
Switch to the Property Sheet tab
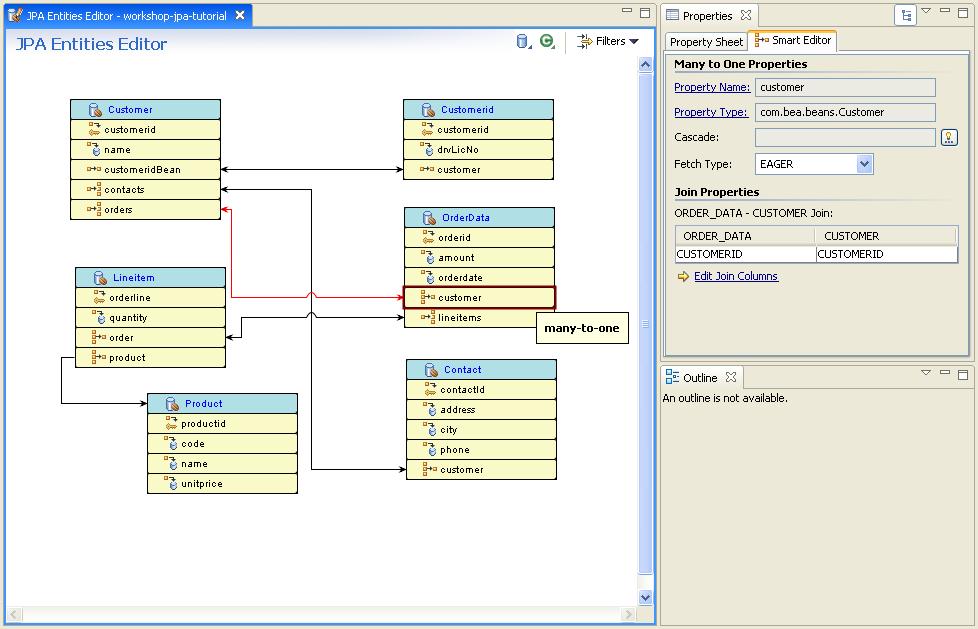pos(706,42)
